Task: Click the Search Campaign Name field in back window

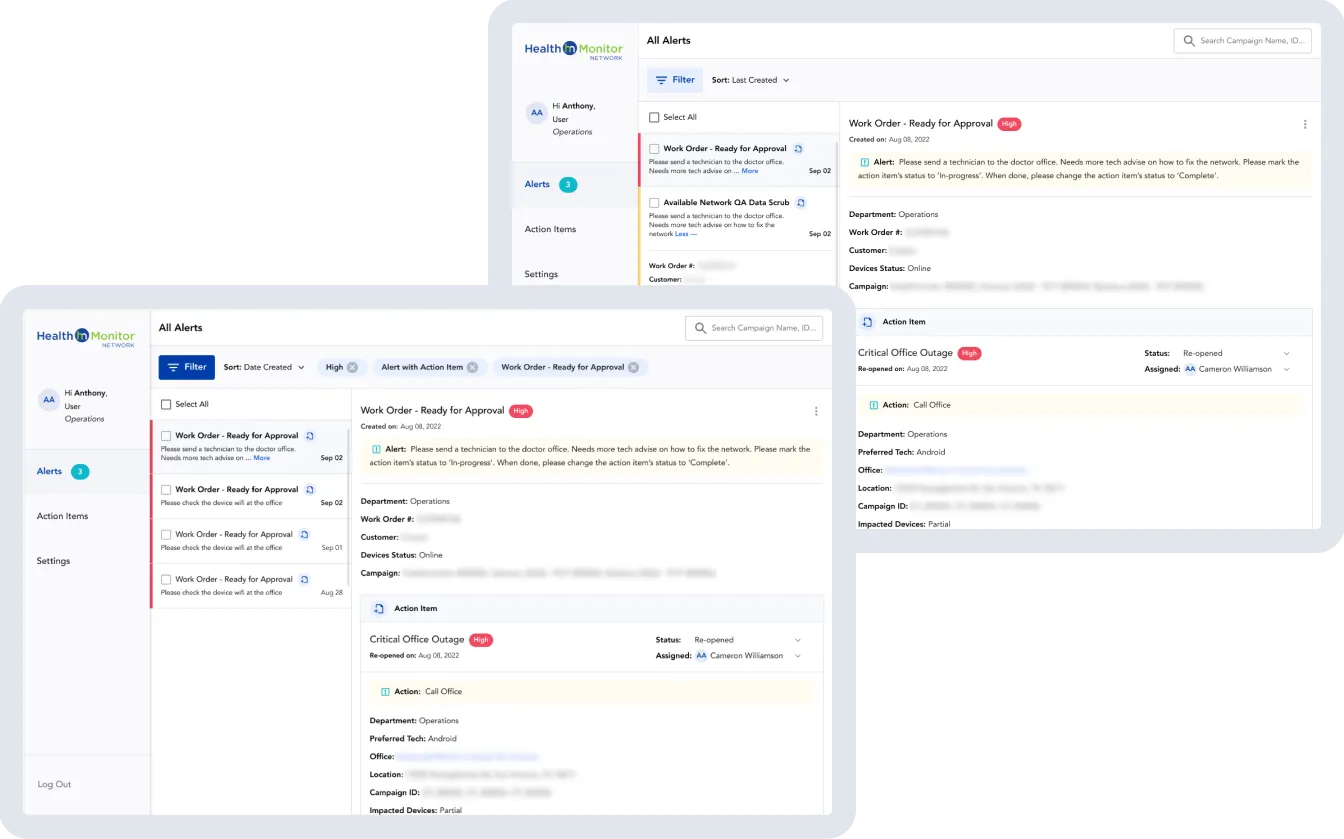Action: coord(1242,41)
